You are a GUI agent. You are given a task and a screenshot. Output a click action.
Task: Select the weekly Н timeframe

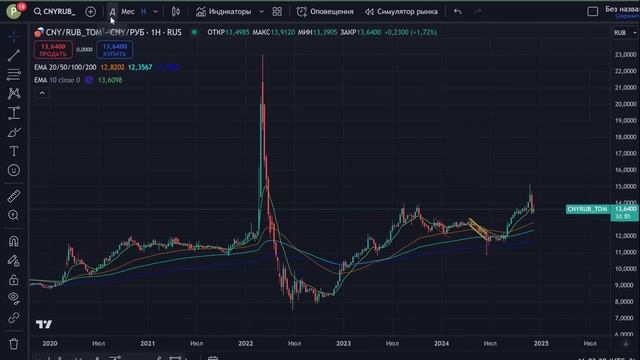point(143,11)
